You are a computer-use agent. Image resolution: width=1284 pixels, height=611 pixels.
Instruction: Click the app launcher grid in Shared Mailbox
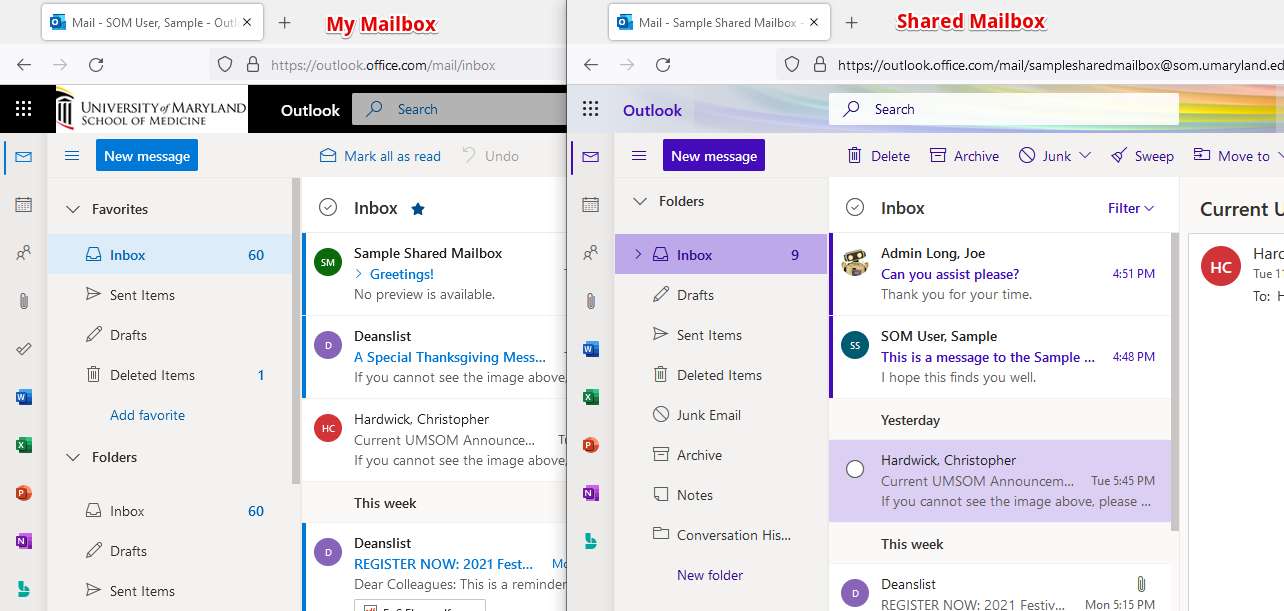(x=590, y=110)
